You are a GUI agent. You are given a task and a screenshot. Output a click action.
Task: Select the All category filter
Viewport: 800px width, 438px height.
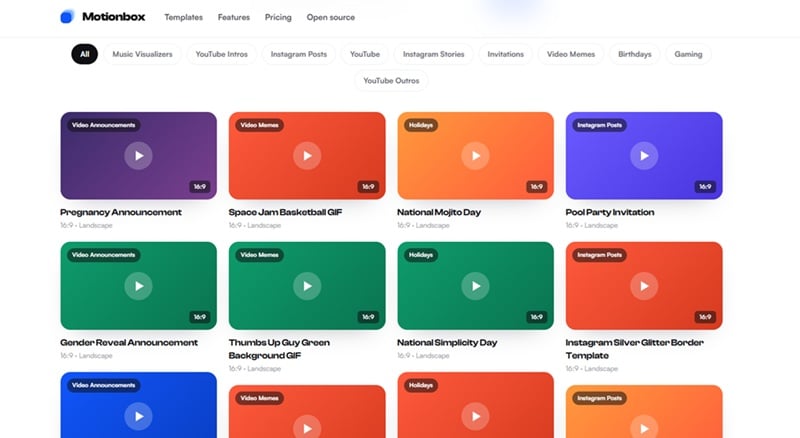(85, 54)
